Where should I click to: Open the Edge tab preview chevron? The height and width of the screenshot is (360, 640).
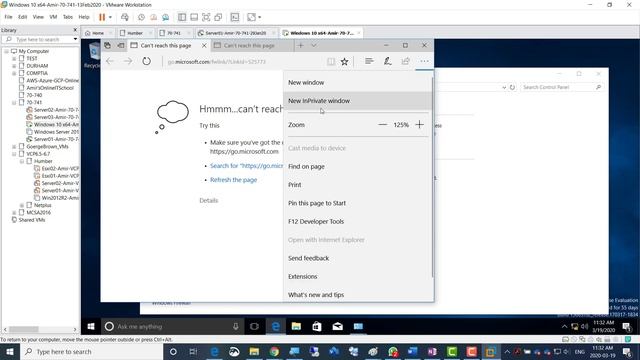click(x=314, y=45)
